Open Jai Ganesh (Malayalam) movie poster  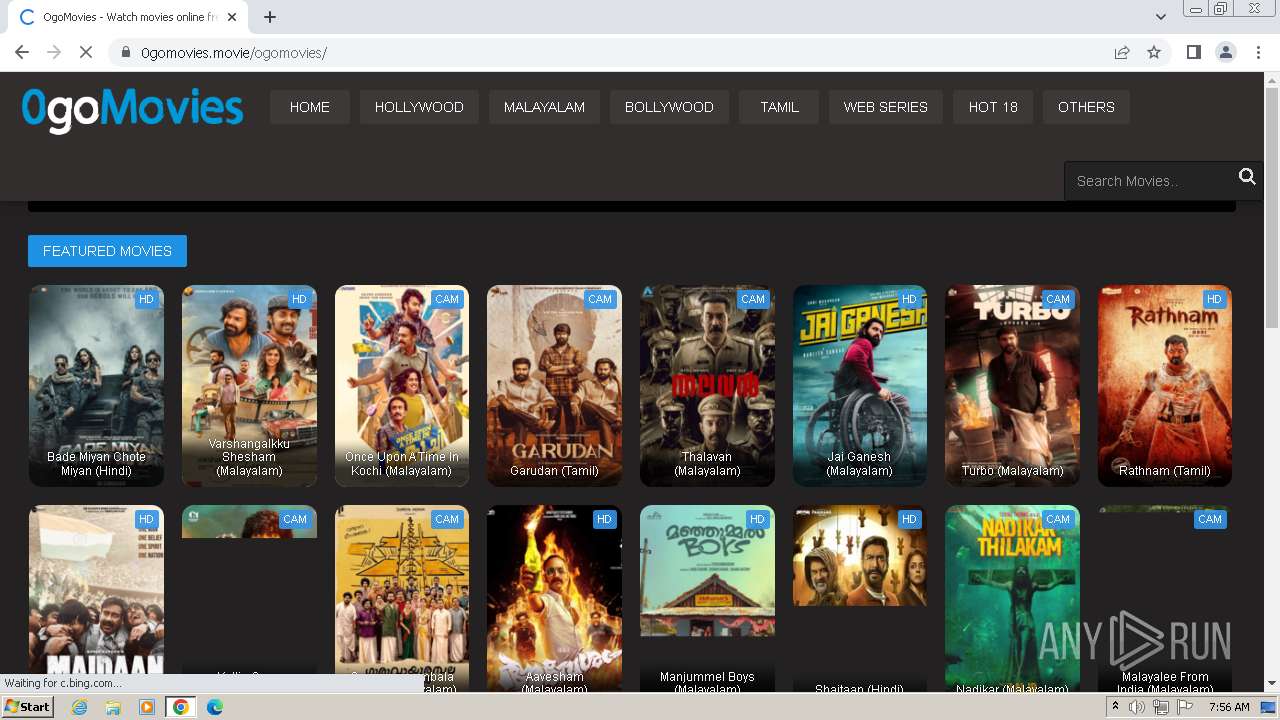(x=860, y=386)
